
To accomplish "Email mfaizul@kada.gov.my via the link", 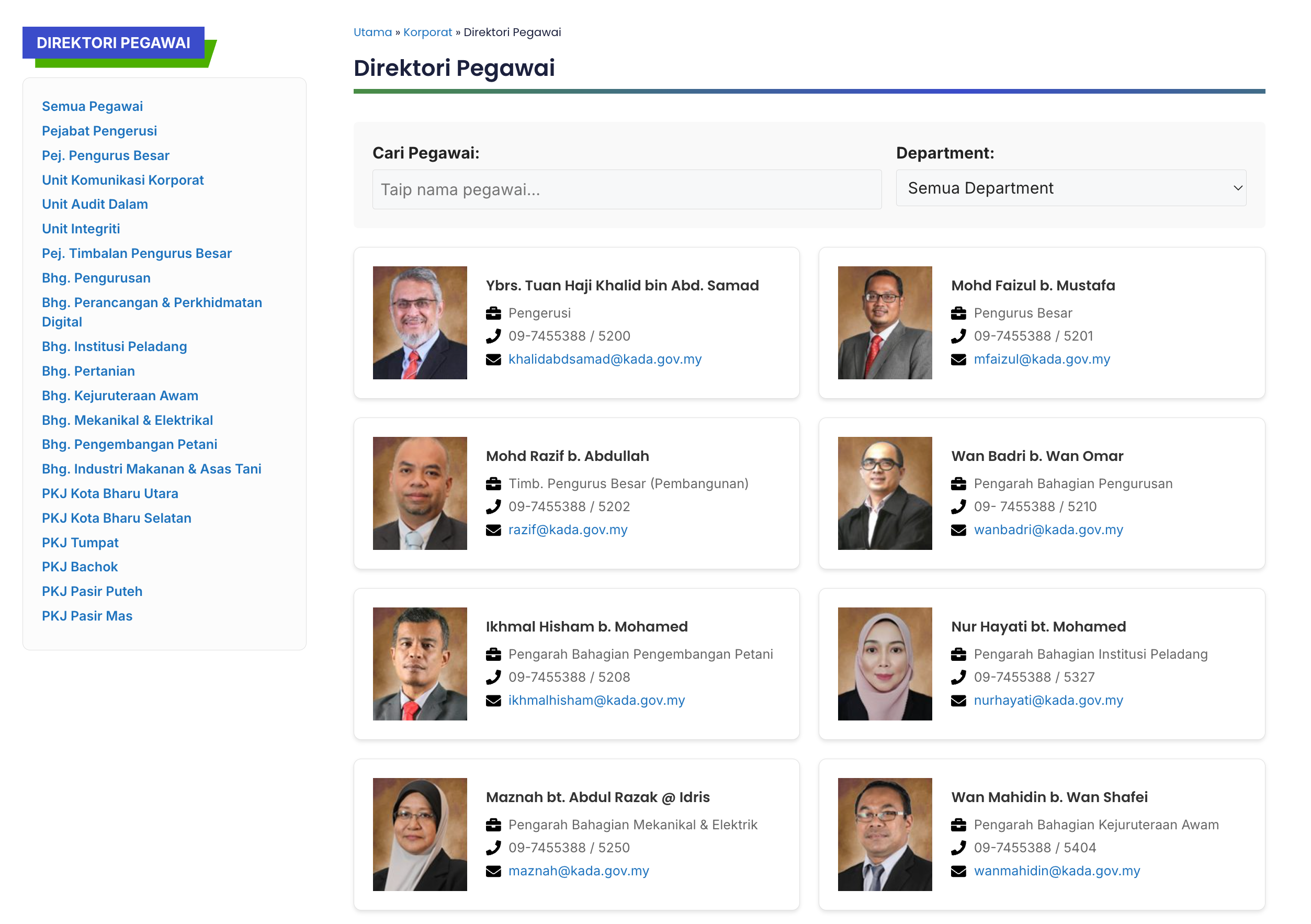I will [1042, 359].
